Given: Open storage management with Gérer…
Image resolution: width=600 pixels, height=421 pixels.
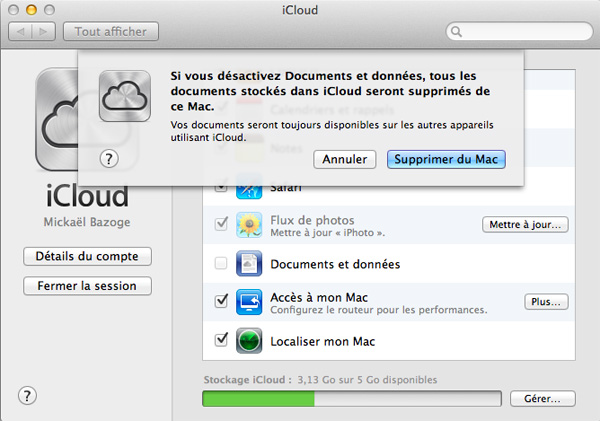Looking at the screenshot, I should (x=542, y=398).
